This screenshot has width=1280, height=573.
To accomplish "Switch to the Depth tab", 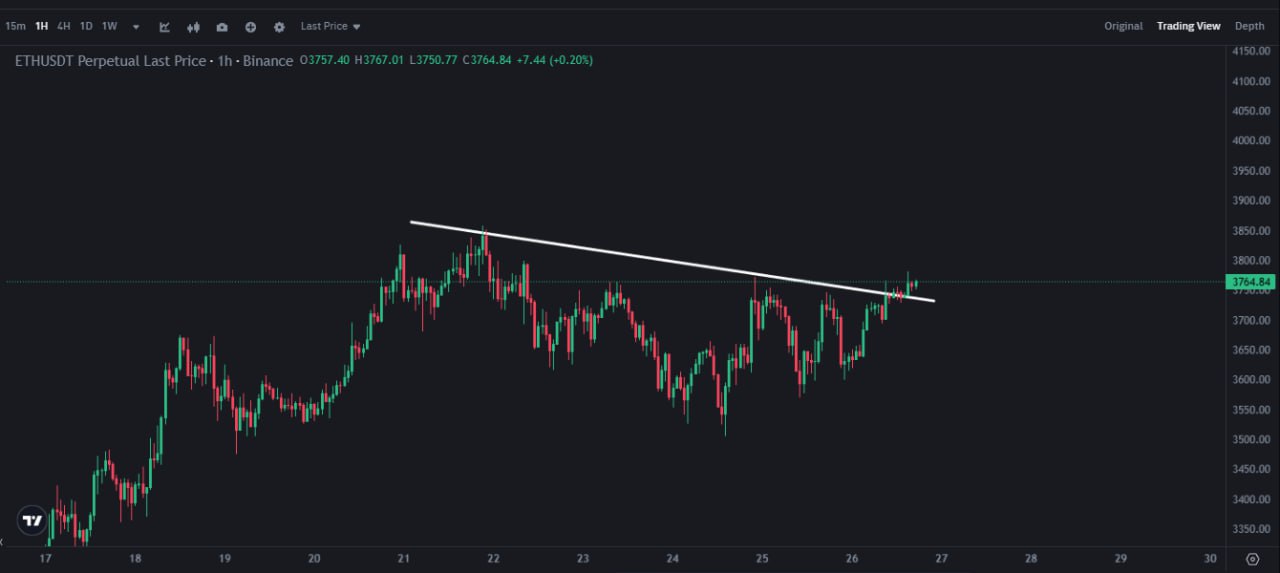I will click(1249, 26).
